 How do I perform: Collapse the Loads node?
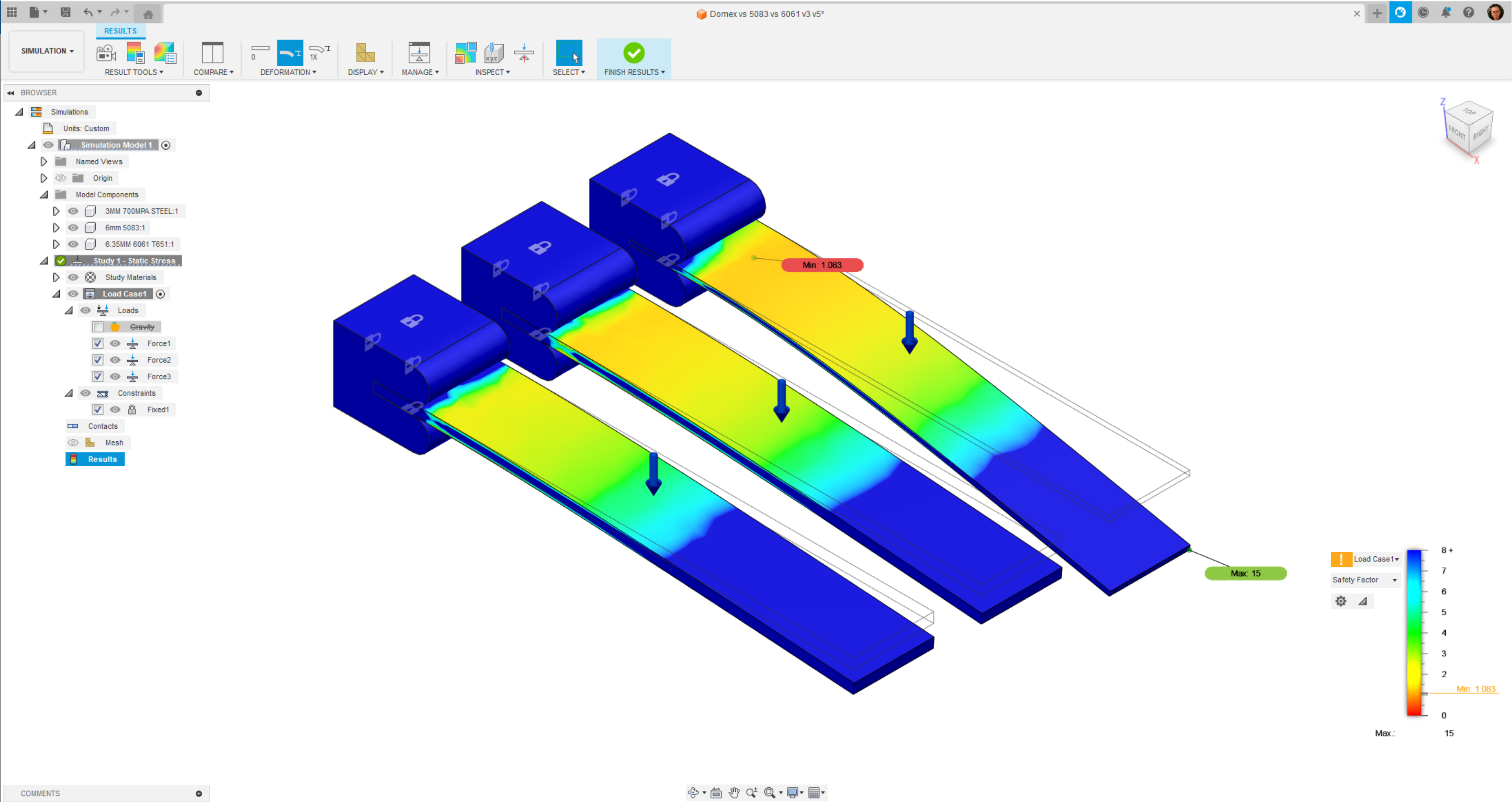[69, 310]
